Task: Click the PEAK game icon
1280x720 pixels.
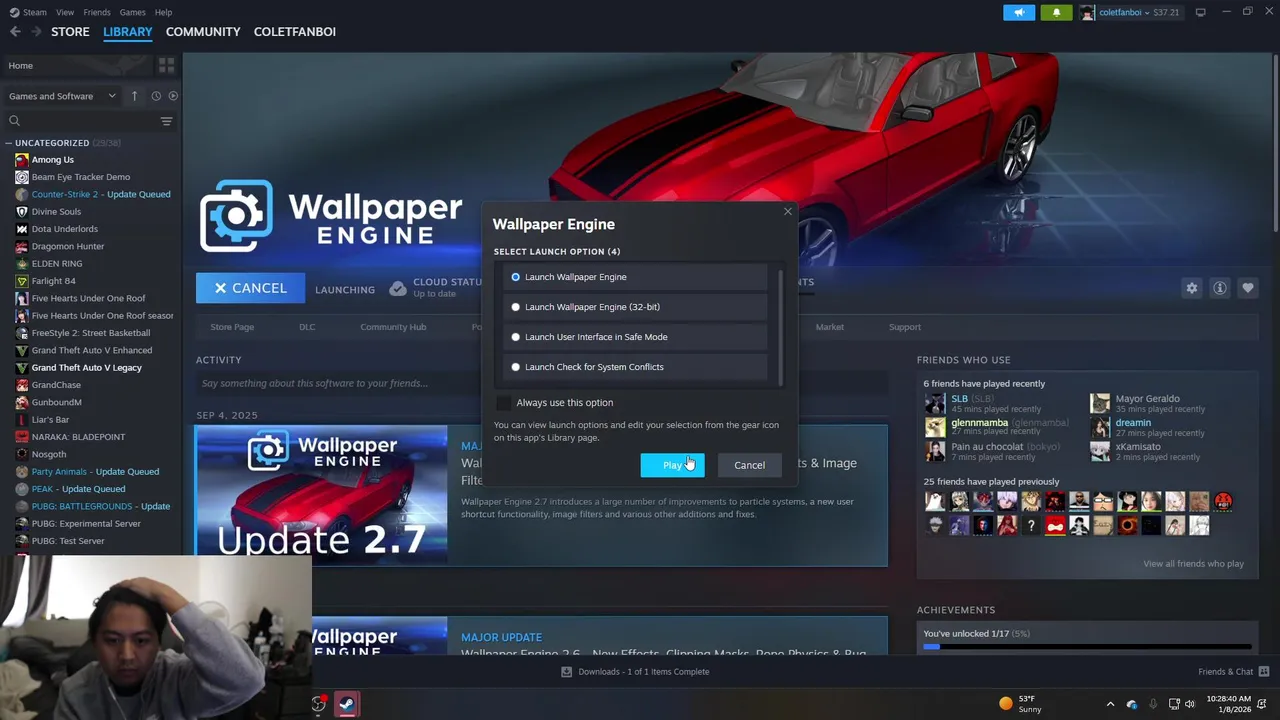Action: coord(22,489)
